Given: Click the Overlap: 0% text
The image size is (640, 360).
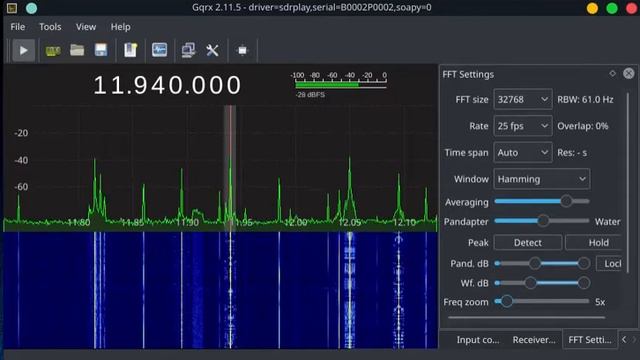Looking at the screenshot, I should (582, 126).
